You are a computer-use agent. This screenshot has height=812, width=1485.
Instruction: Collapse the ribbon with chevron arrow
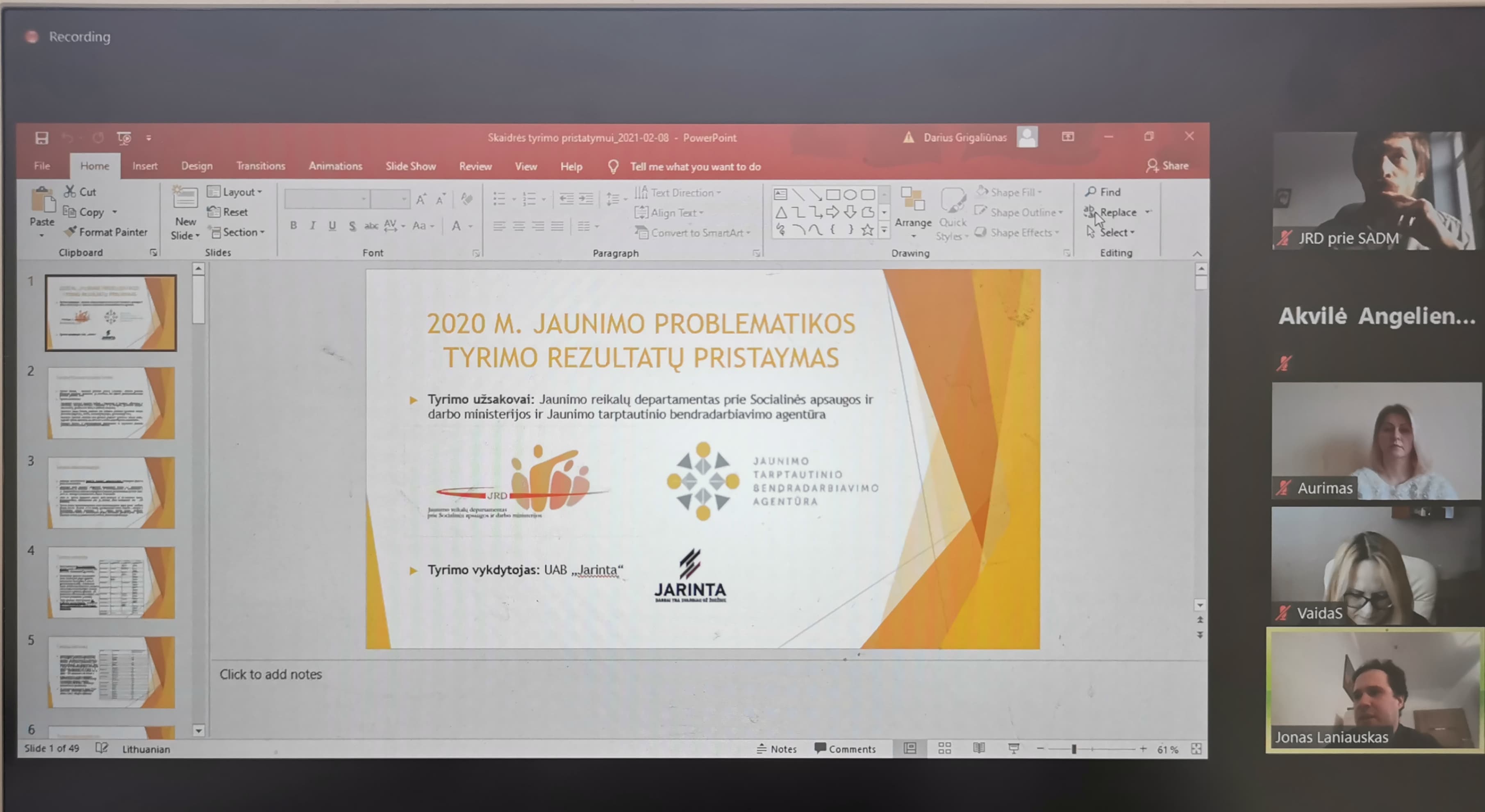1197,254
